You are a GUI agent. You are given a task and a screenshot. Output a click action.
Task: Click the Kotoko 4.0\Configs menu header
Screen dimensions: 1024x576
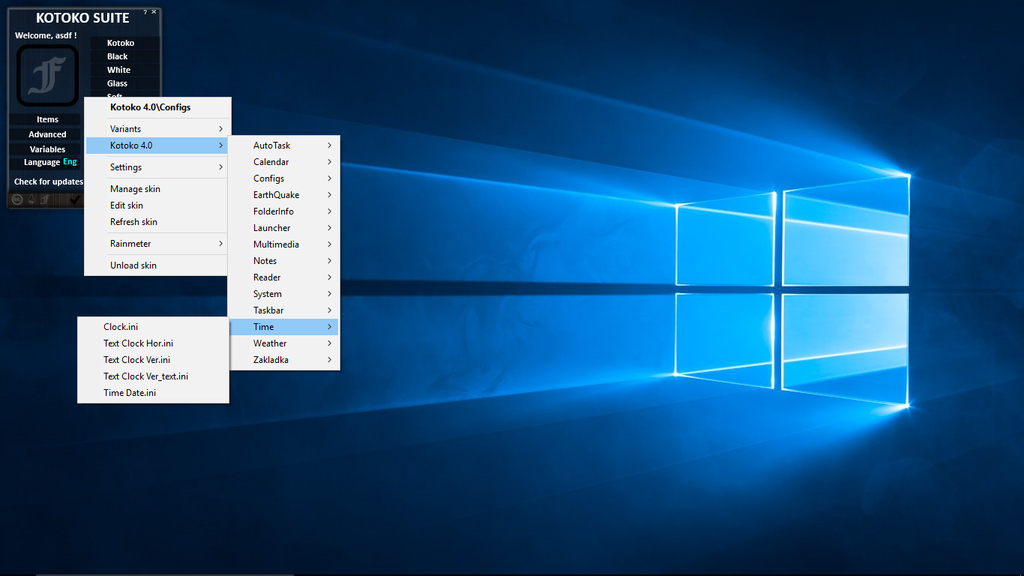click(x=157, y=107)
